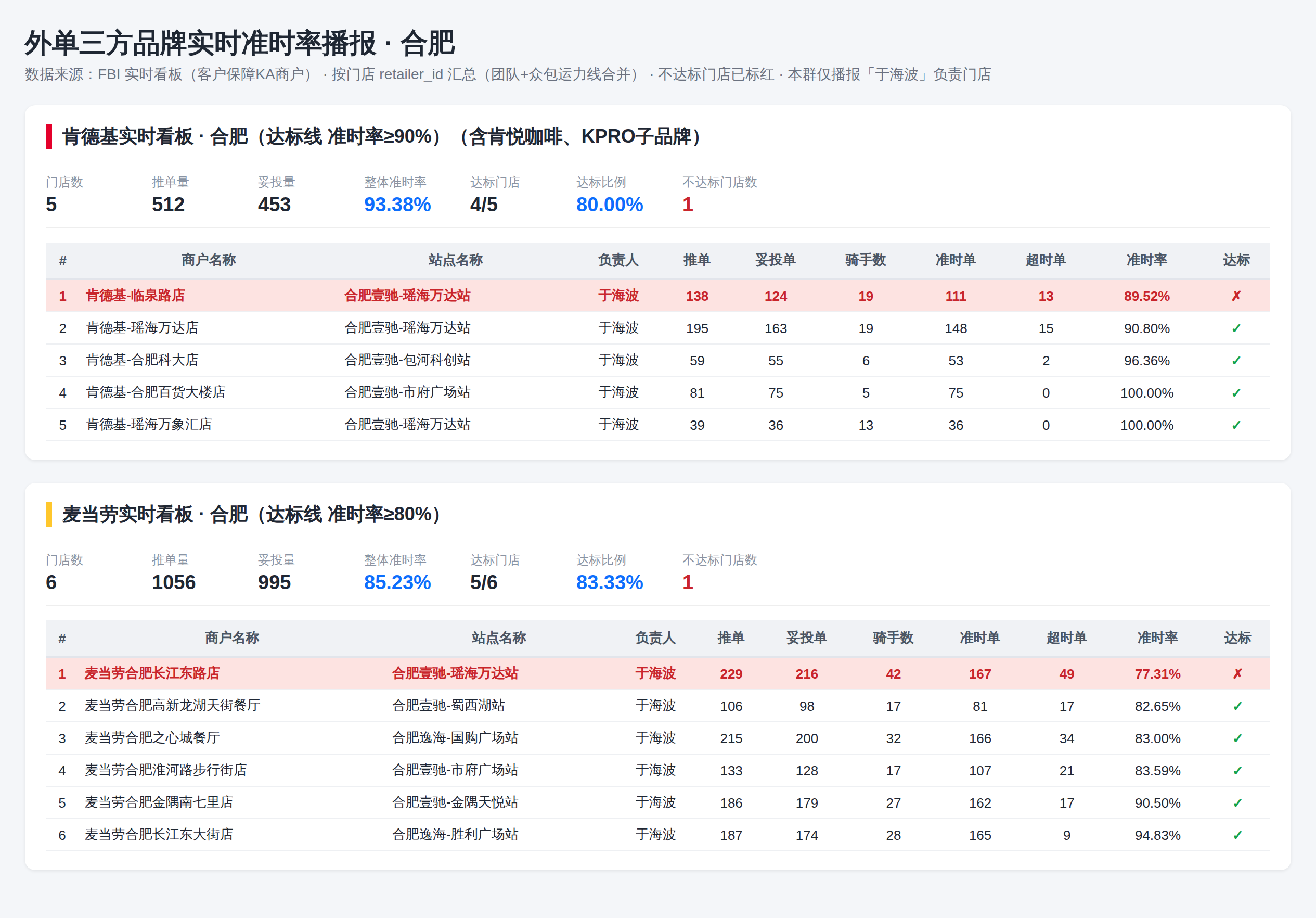
Task: Click the red cross on 肯德基-临泉路店 row
Action: pos(1236,296)
